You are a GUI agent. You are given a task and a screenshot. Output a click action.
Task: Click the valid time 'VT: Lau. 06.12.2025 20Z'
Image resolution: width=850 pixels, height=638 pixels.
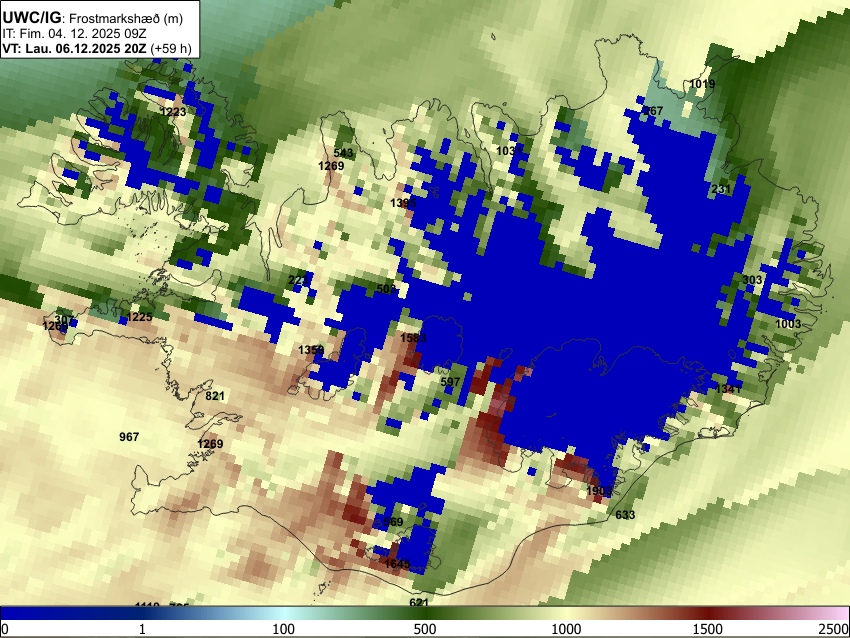coord(74,48)
